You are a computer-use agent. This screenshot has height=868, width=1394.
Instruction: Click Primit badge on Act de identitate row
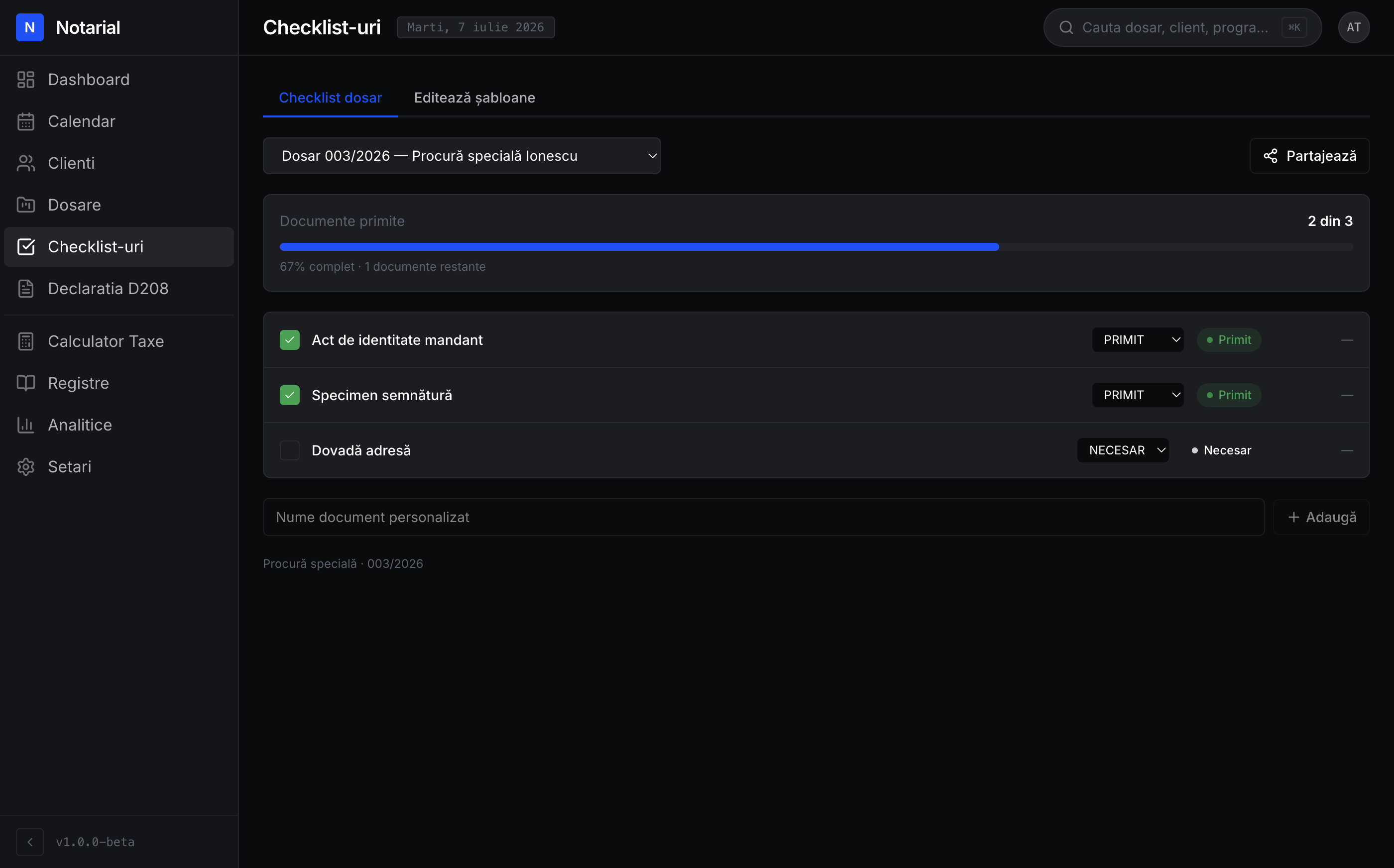(x=1229, y=340)
